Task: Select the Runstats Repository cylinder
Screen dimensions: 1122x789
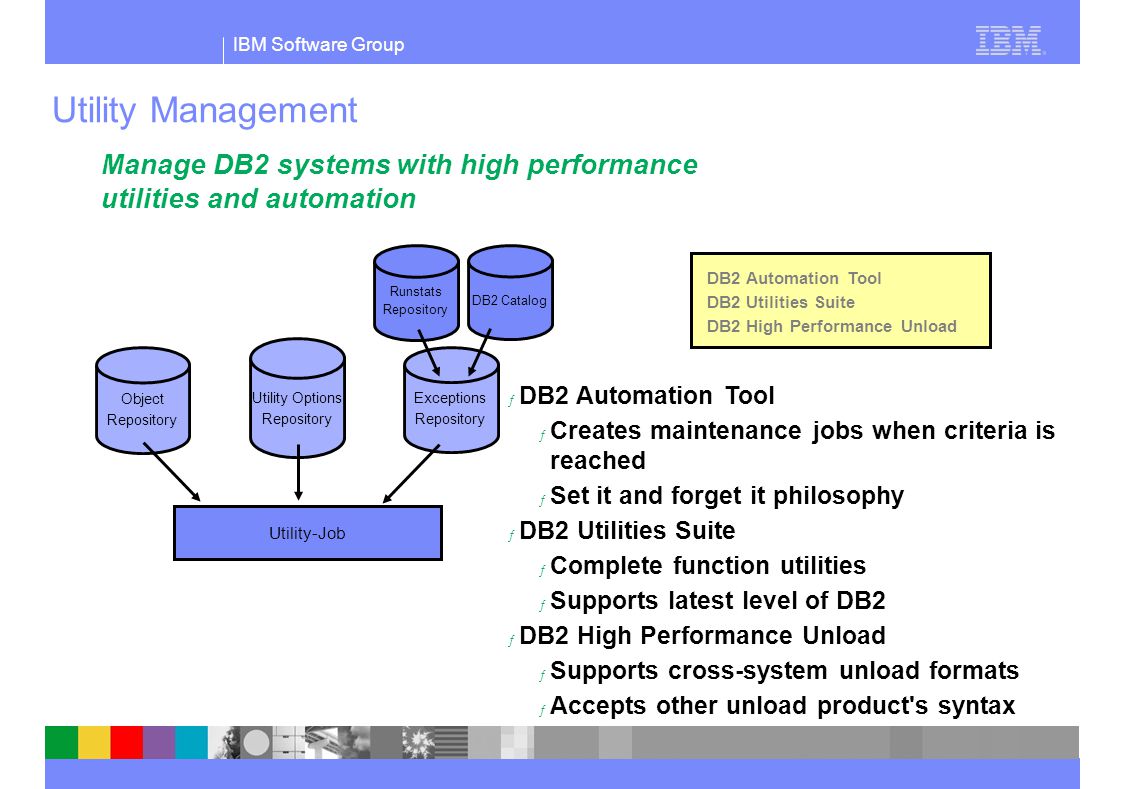Action: coord(416,293)
